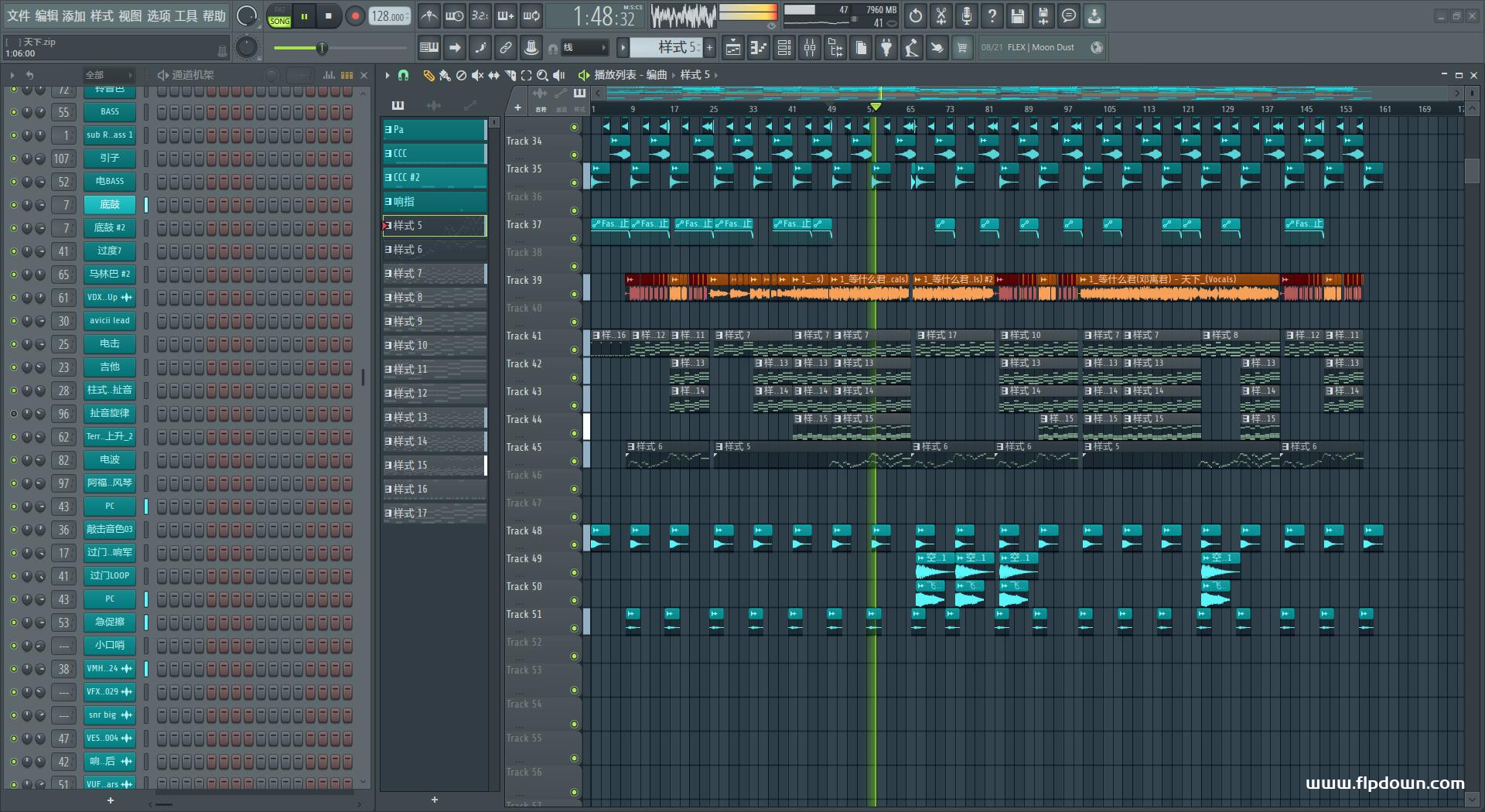1485x812 pixels.
Task: Toggle mute LED for 引子 channel
Action: tap(13, 159)
